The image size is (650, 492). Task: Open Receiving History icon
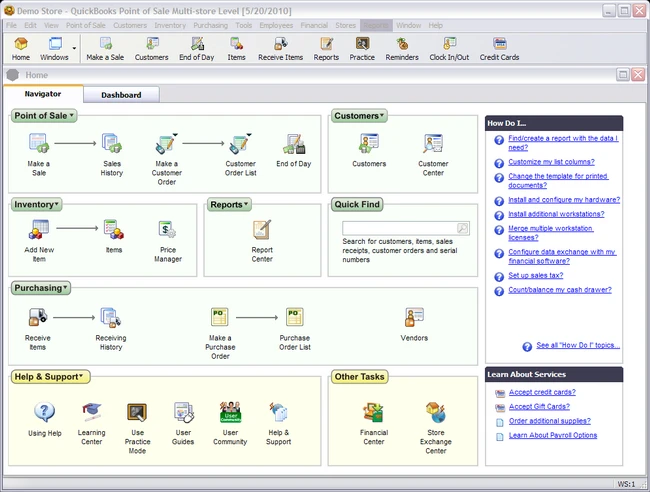(x=111, y=317)
